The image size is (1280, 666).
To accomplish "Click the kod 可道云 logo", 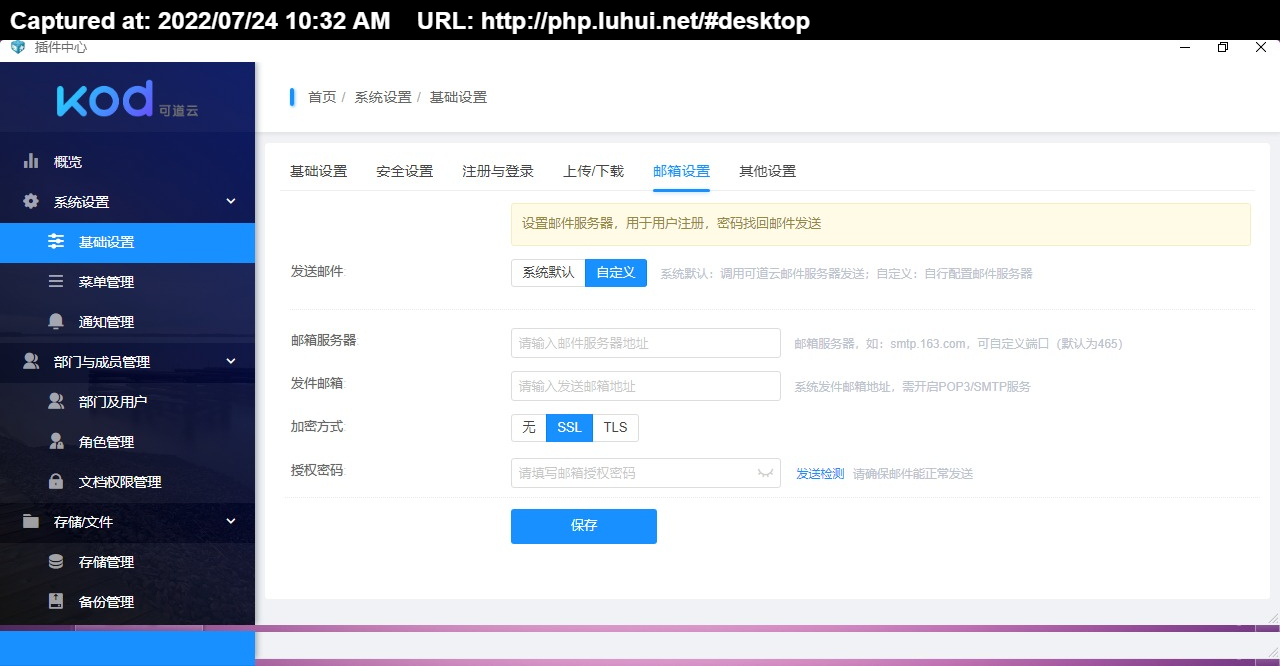I will tap(127, 99).
